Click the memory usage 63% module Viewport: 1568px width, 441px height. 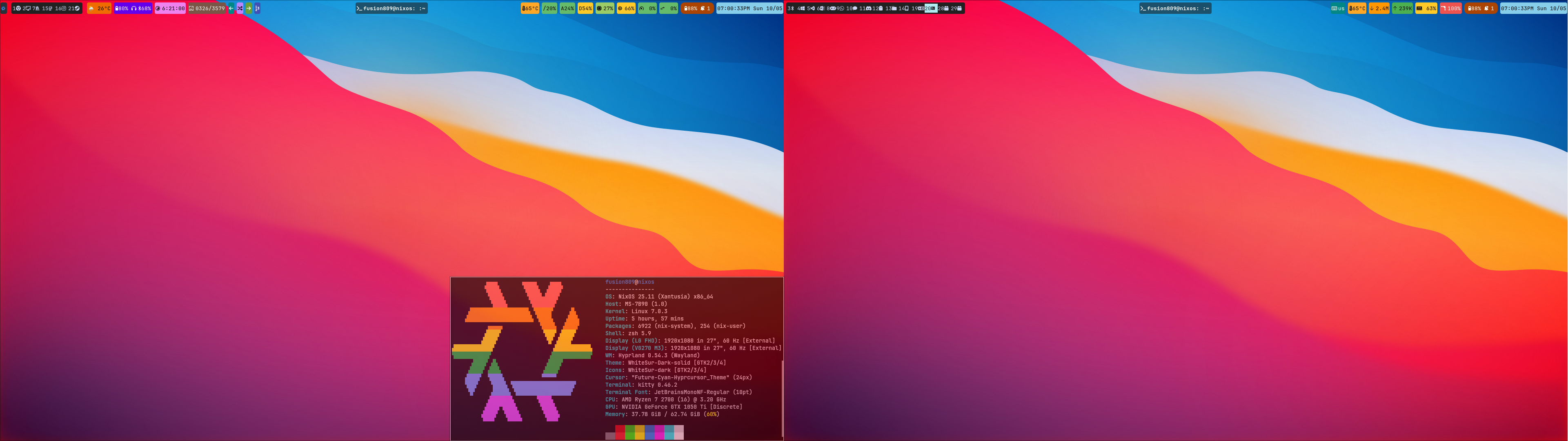1426,9
